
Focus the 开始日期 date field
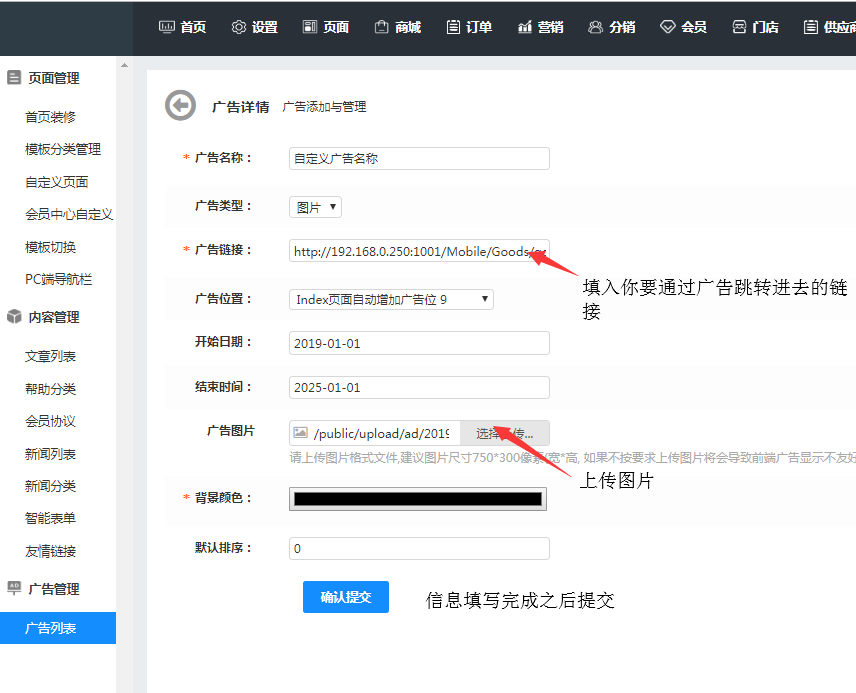click(419, 343)
